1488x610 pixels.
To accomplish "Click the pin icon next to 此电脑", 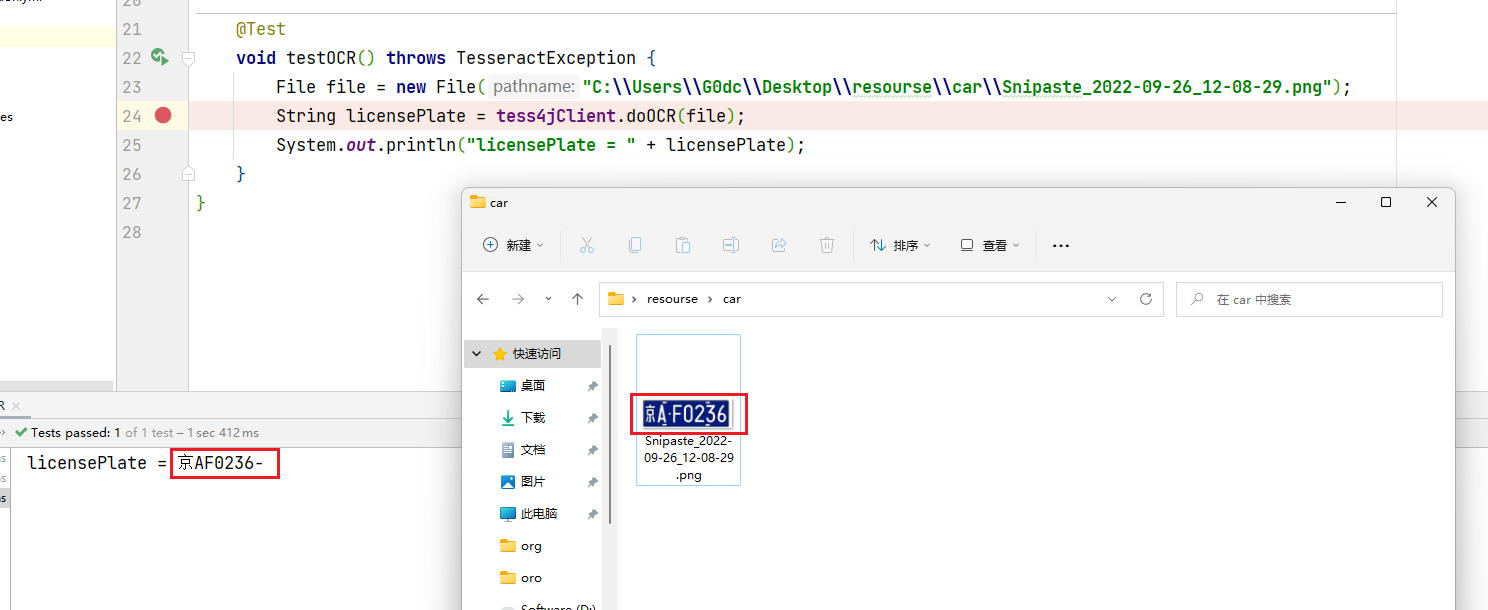I will (592, 514).
